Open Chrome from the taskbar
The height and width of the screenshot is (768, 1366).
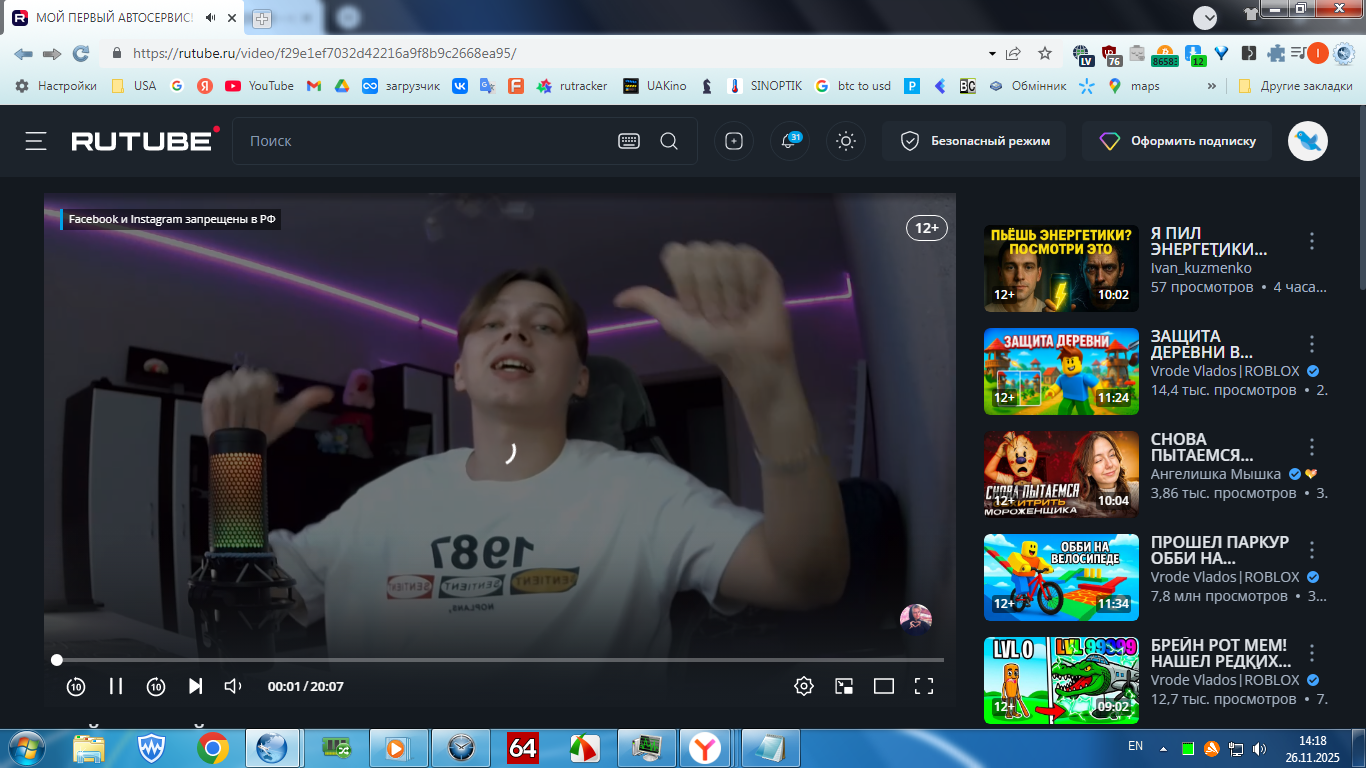click(212, 748)
